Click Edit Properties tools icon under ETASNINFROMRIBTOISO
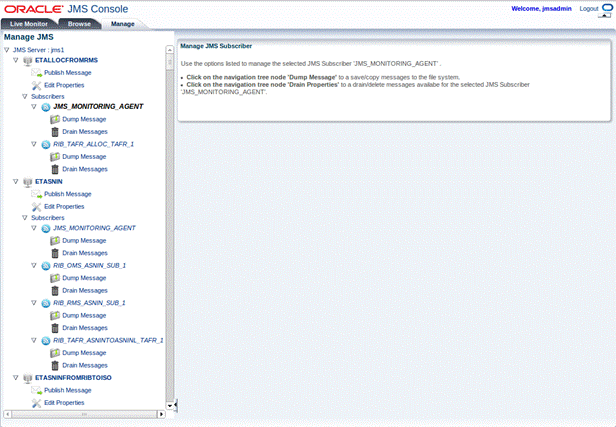 coord(37,403)
